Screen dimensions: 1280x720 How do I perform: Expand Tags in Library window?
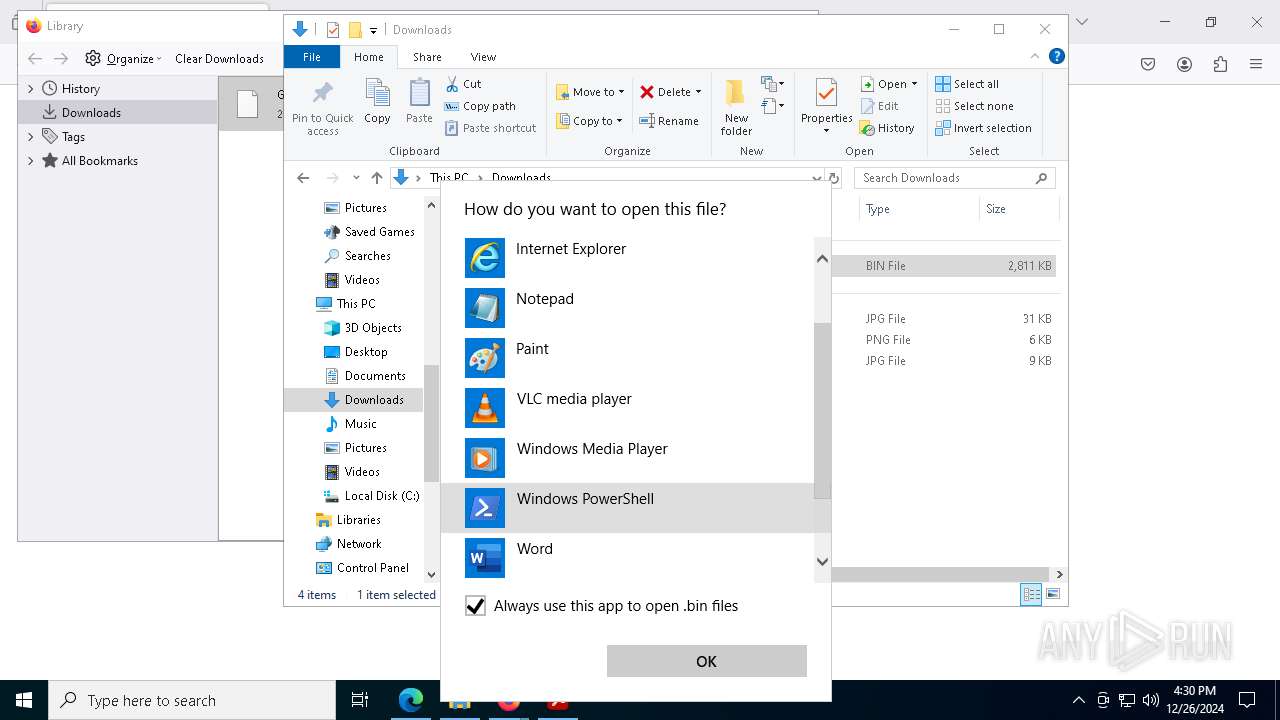pos(30,136)
